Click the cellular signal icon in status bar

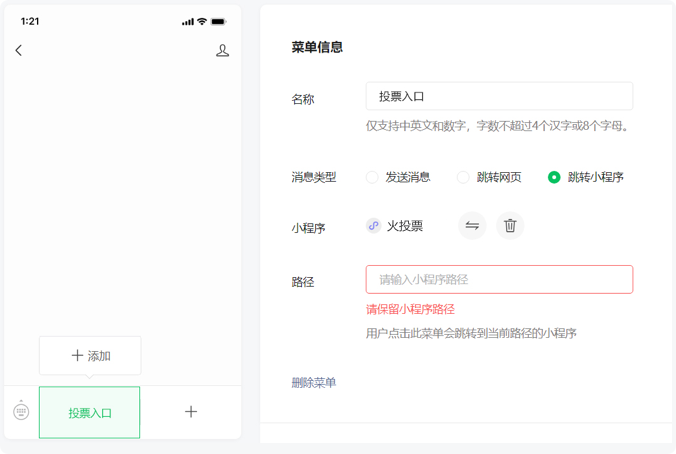[x=187, y=21]
